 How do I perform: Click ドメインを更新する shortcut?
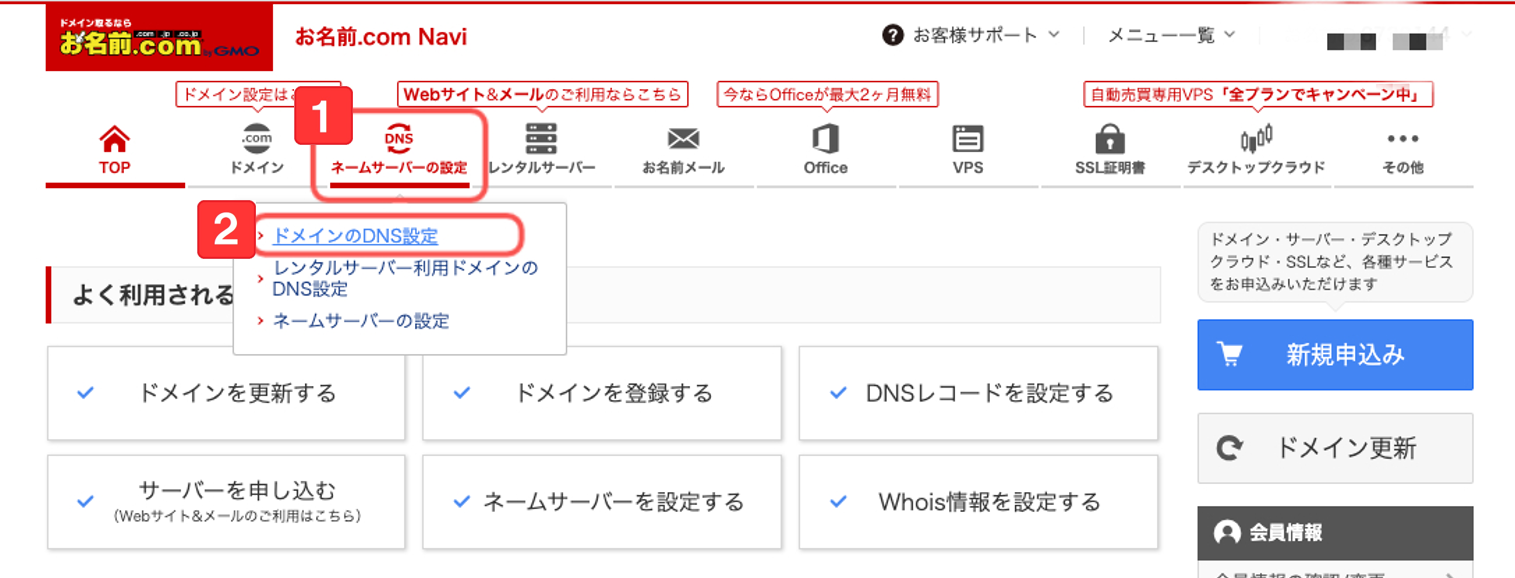pyautogui.click(x=226, y=393)
